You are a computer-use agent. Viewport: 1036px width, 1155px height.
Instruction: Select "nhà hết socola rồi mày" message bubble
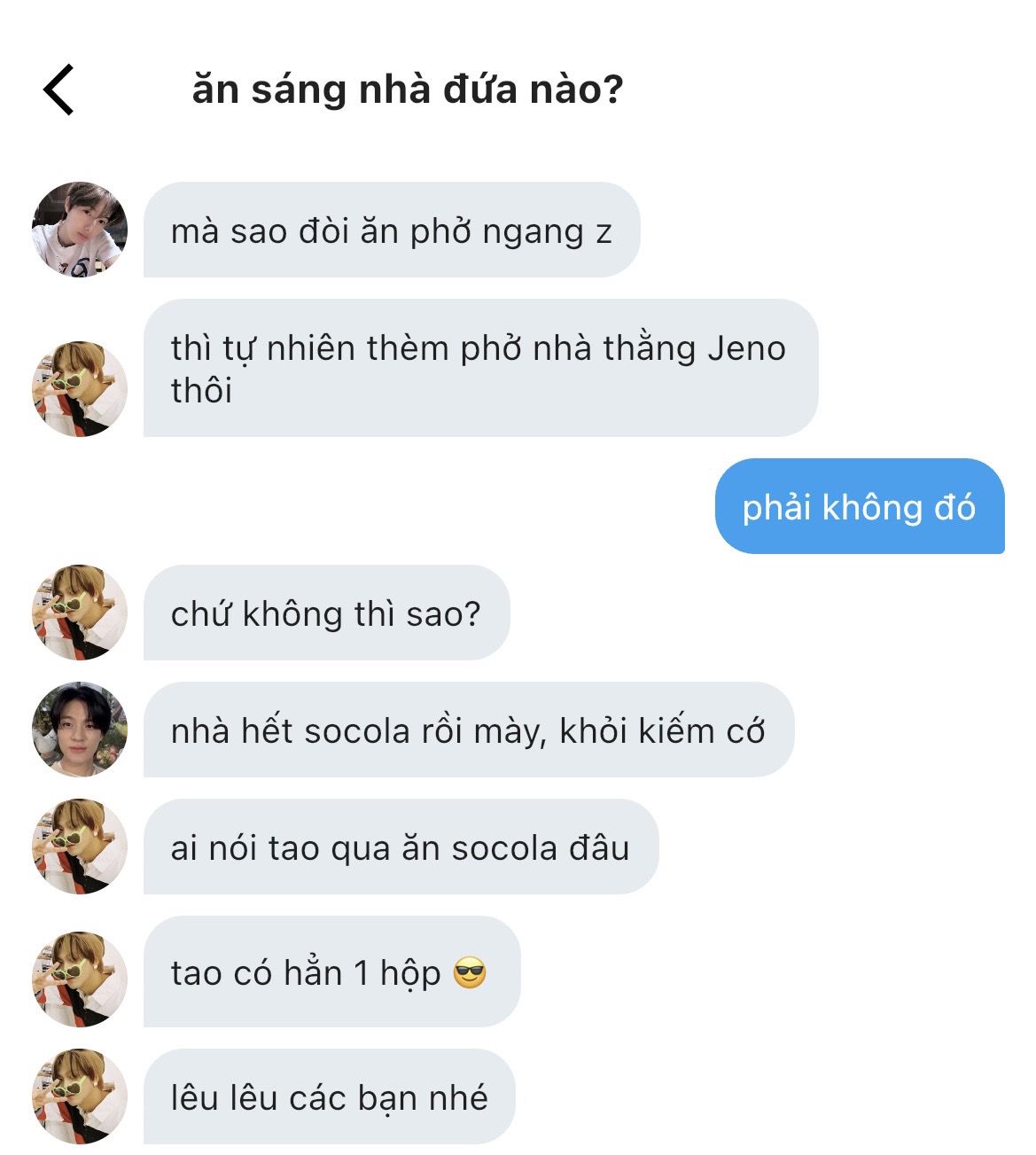click(x=468, y=730)
